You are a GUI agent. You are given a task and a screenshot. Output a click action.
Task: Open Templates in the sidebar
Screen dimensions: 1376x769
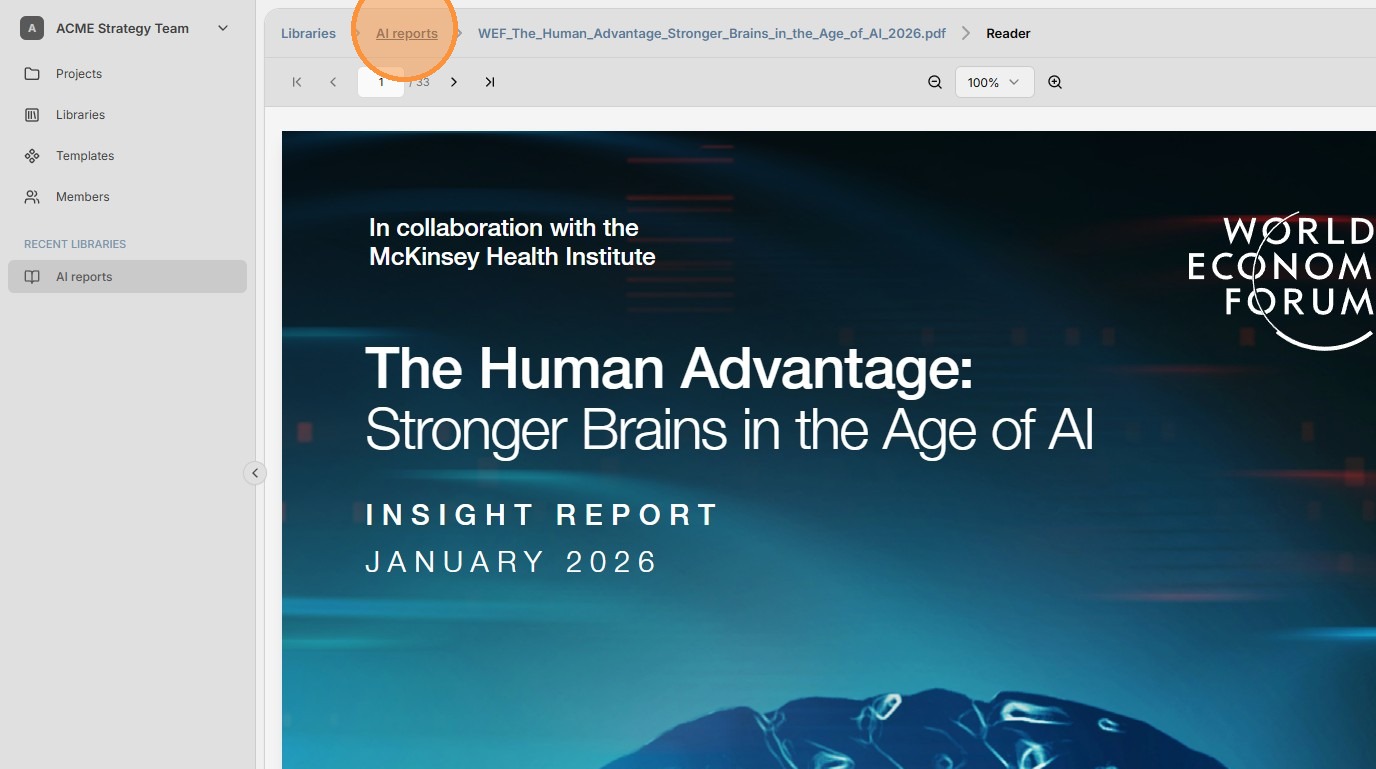(x=127, y=156)
